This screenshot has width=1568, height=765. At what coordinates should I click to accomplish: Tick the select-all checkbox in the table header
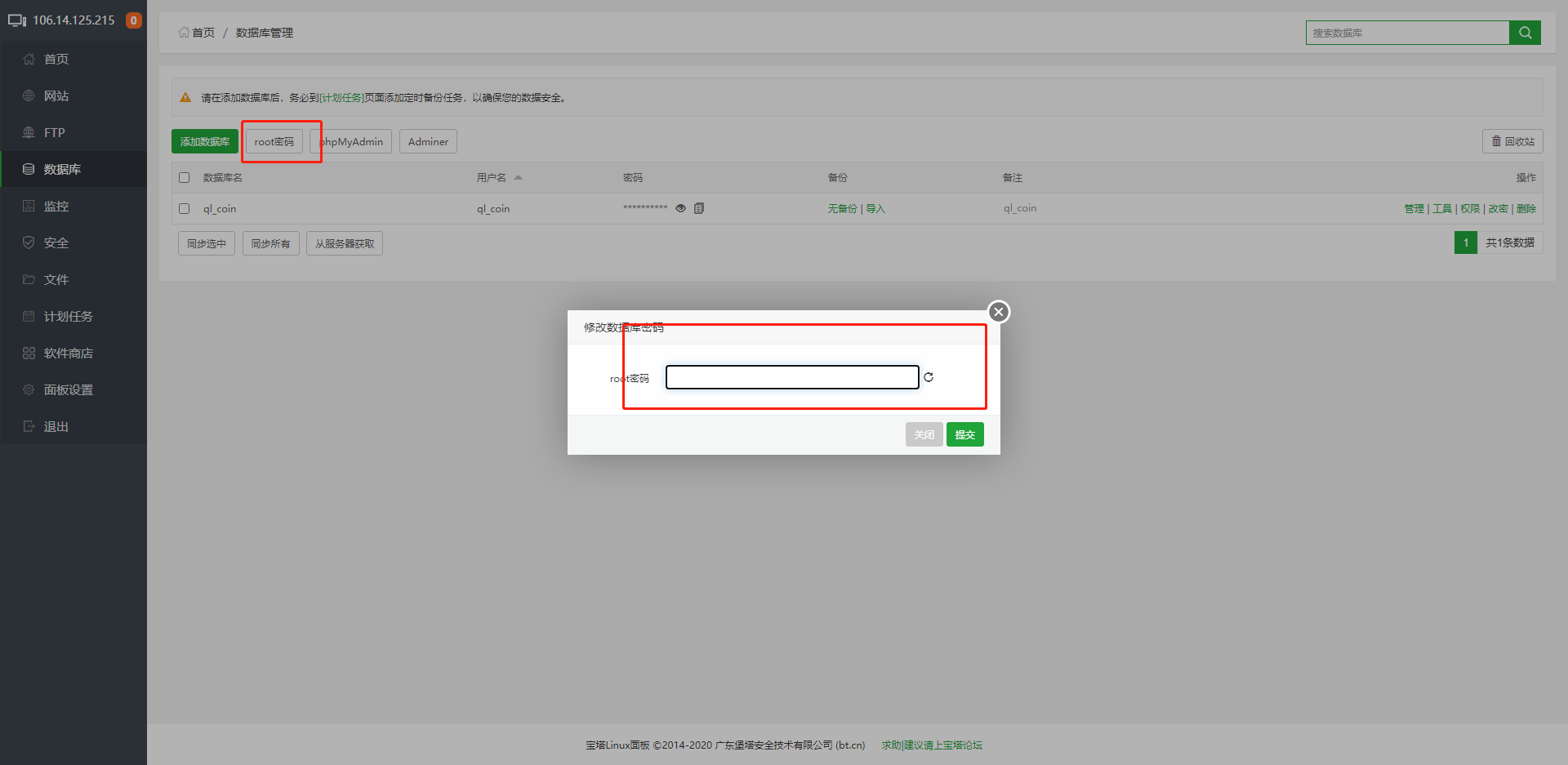185,177
